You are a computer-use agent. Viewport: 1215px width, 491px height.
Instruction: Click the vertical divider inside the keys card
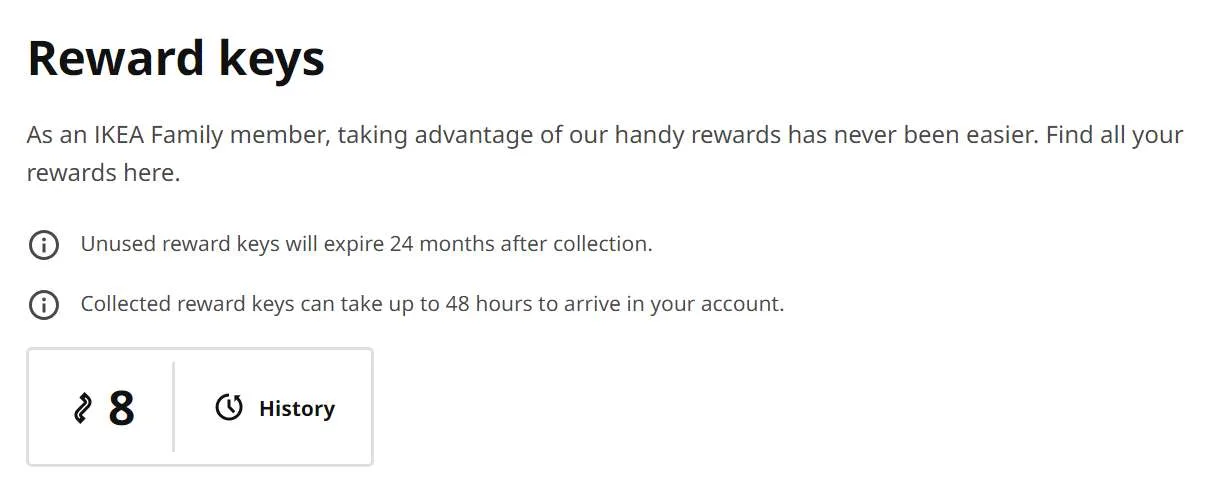(174, 407)
